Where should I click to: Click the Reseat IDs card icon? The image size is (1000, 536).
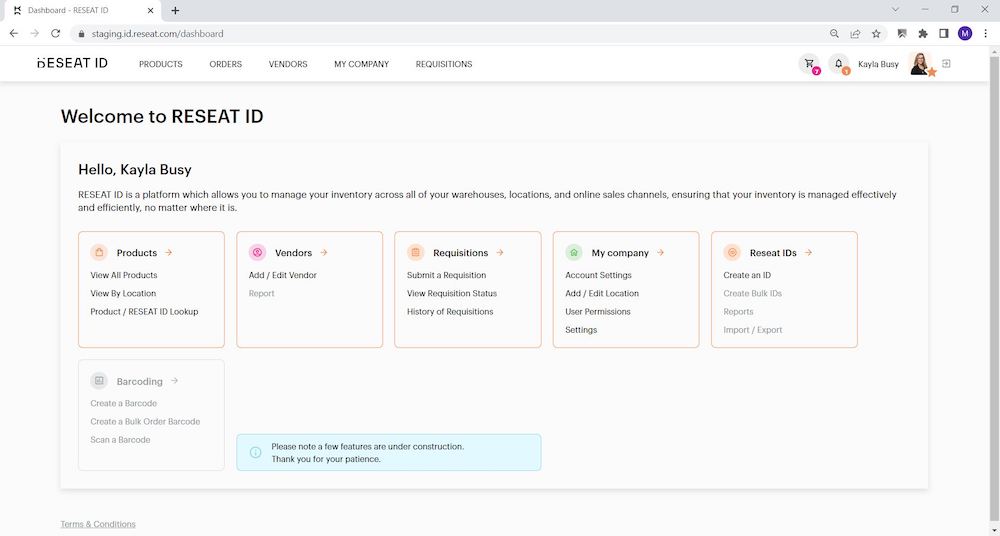click(732, 252)
